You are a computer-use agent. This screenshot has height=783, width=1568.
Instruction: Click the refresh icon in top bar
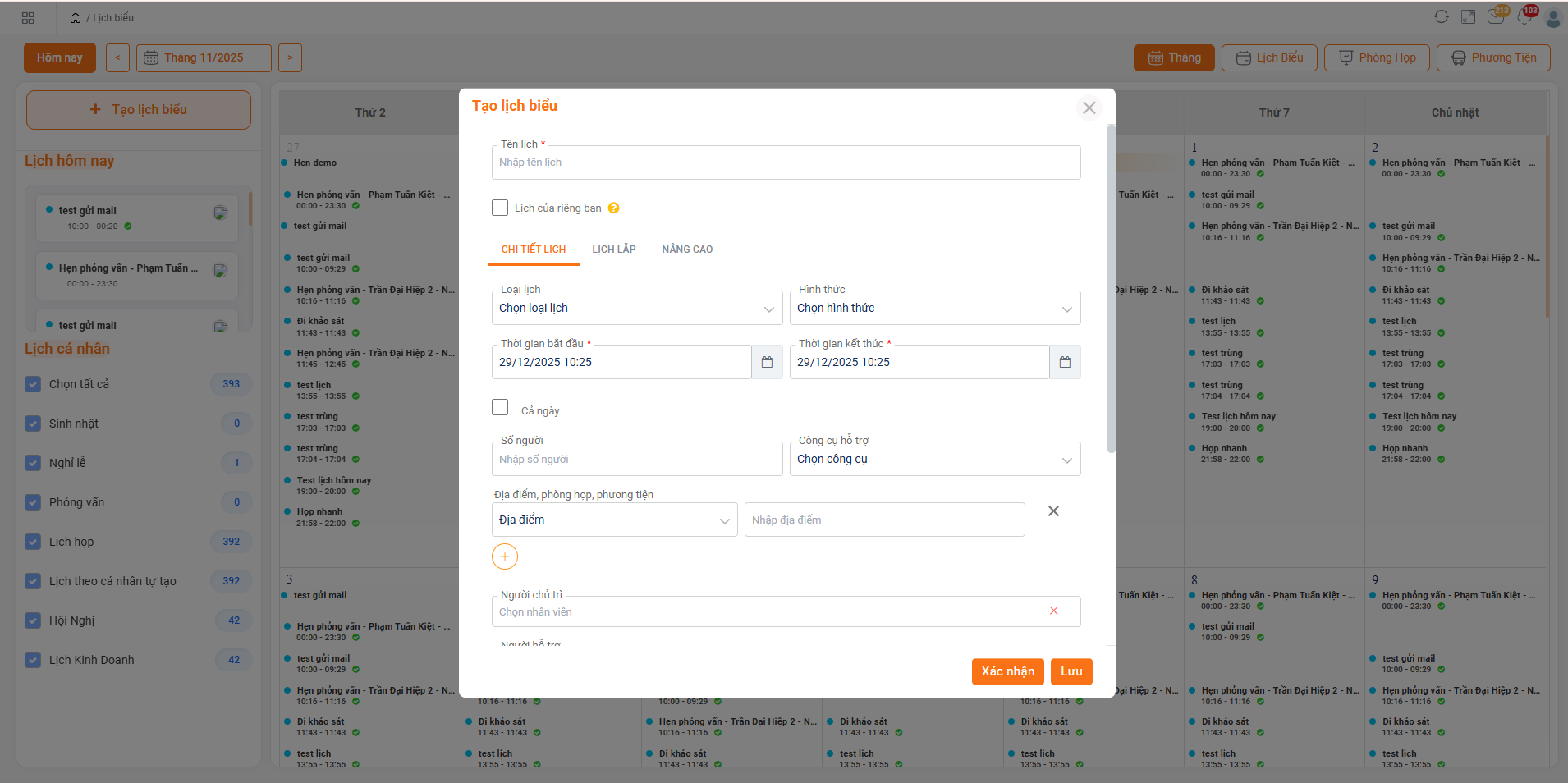1442,17
